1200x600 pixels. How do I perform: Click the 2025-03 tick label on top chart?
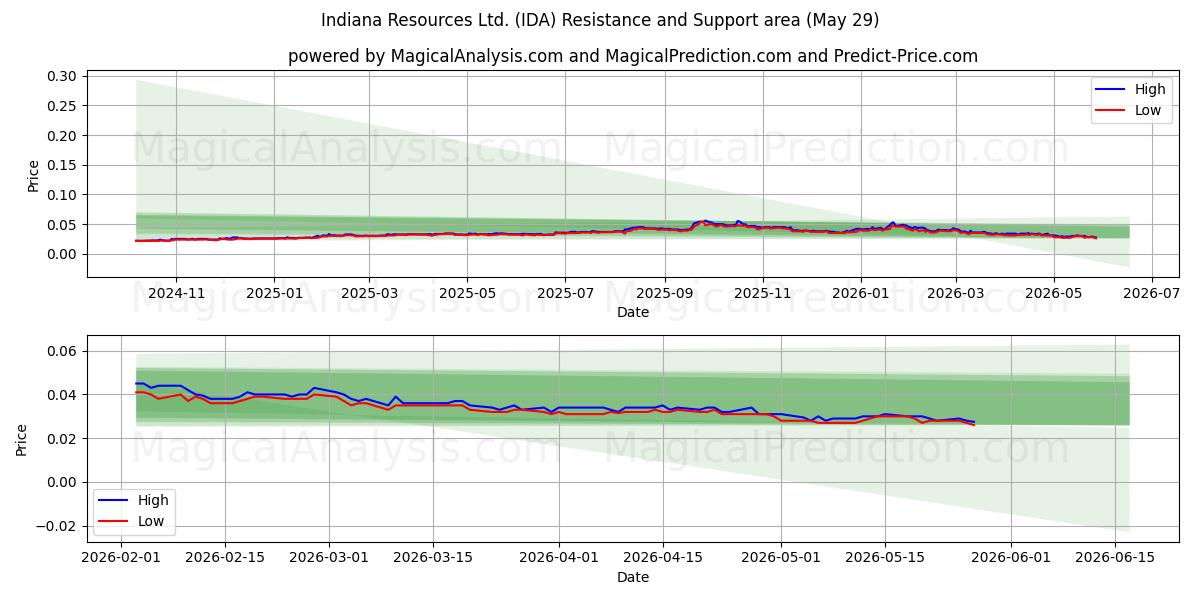point(369,294)
